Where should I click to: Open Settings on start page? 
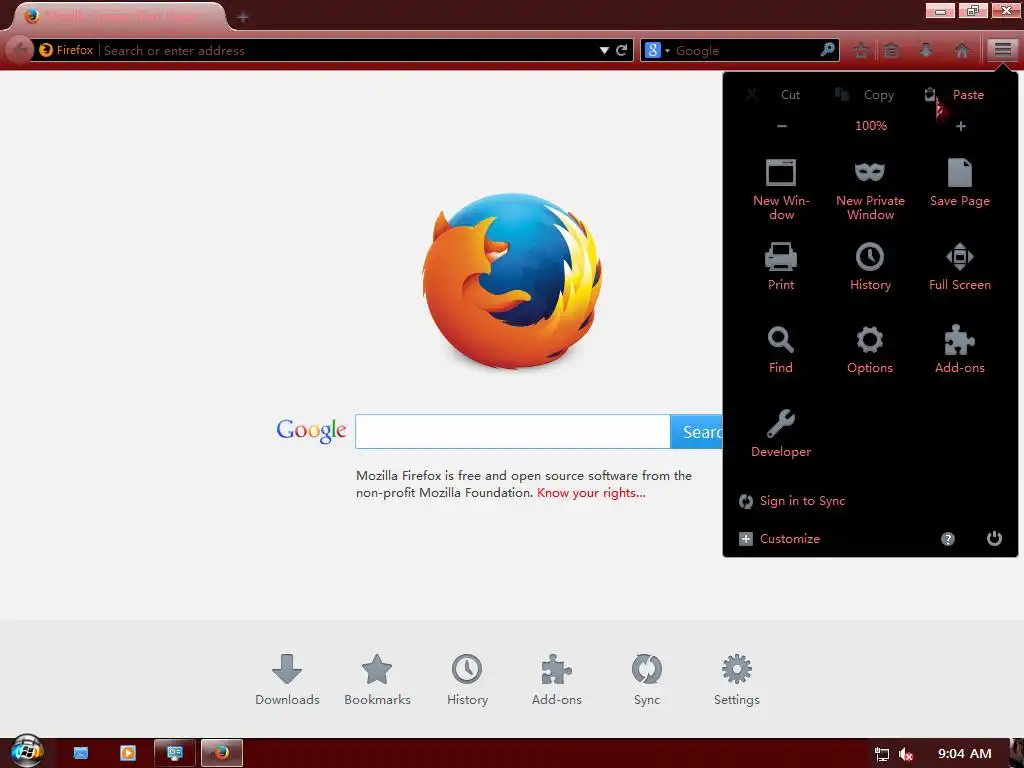pyautogui.click(x=737, y=680)
